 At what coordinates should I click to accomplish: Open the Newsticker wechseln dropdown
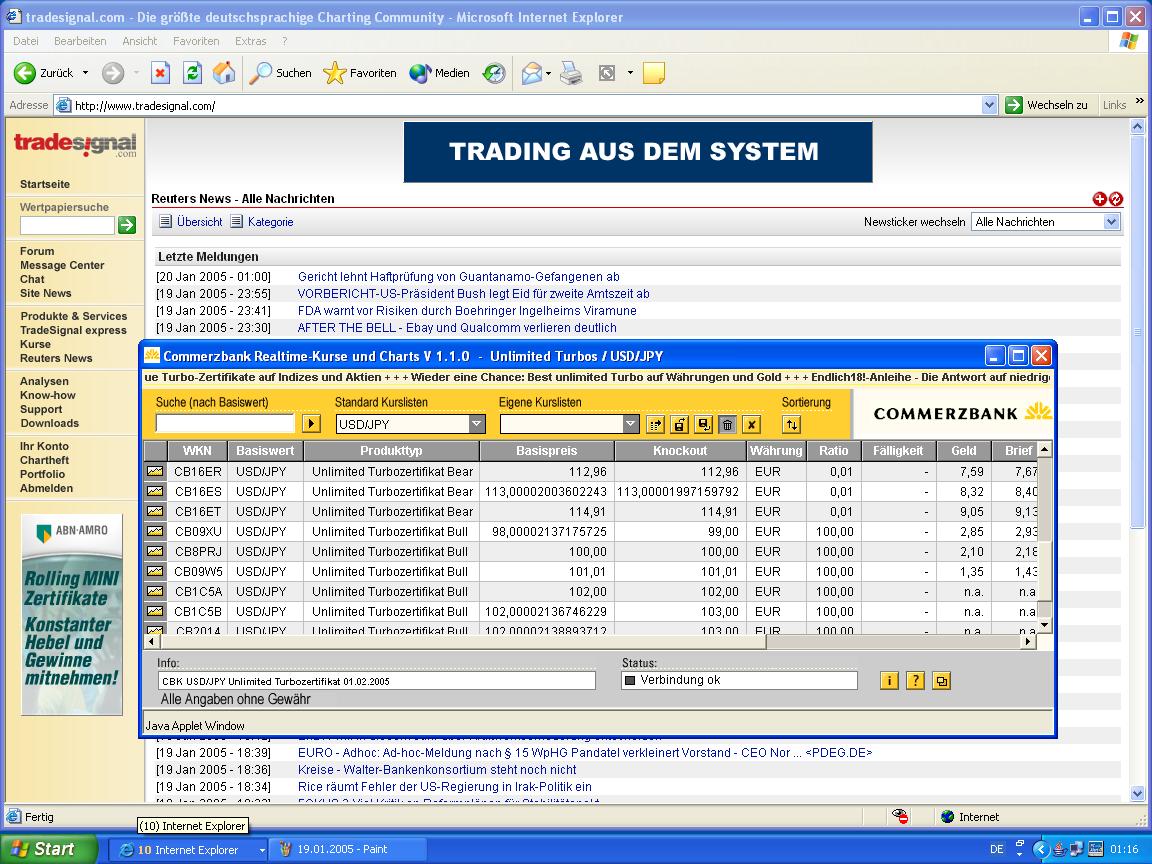pos(1111,222)
